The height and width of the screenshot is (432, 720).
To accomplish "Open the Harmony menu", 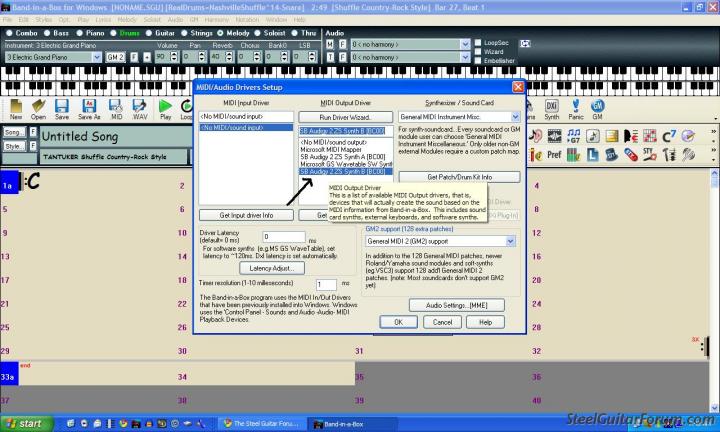I will pos(216,20).
